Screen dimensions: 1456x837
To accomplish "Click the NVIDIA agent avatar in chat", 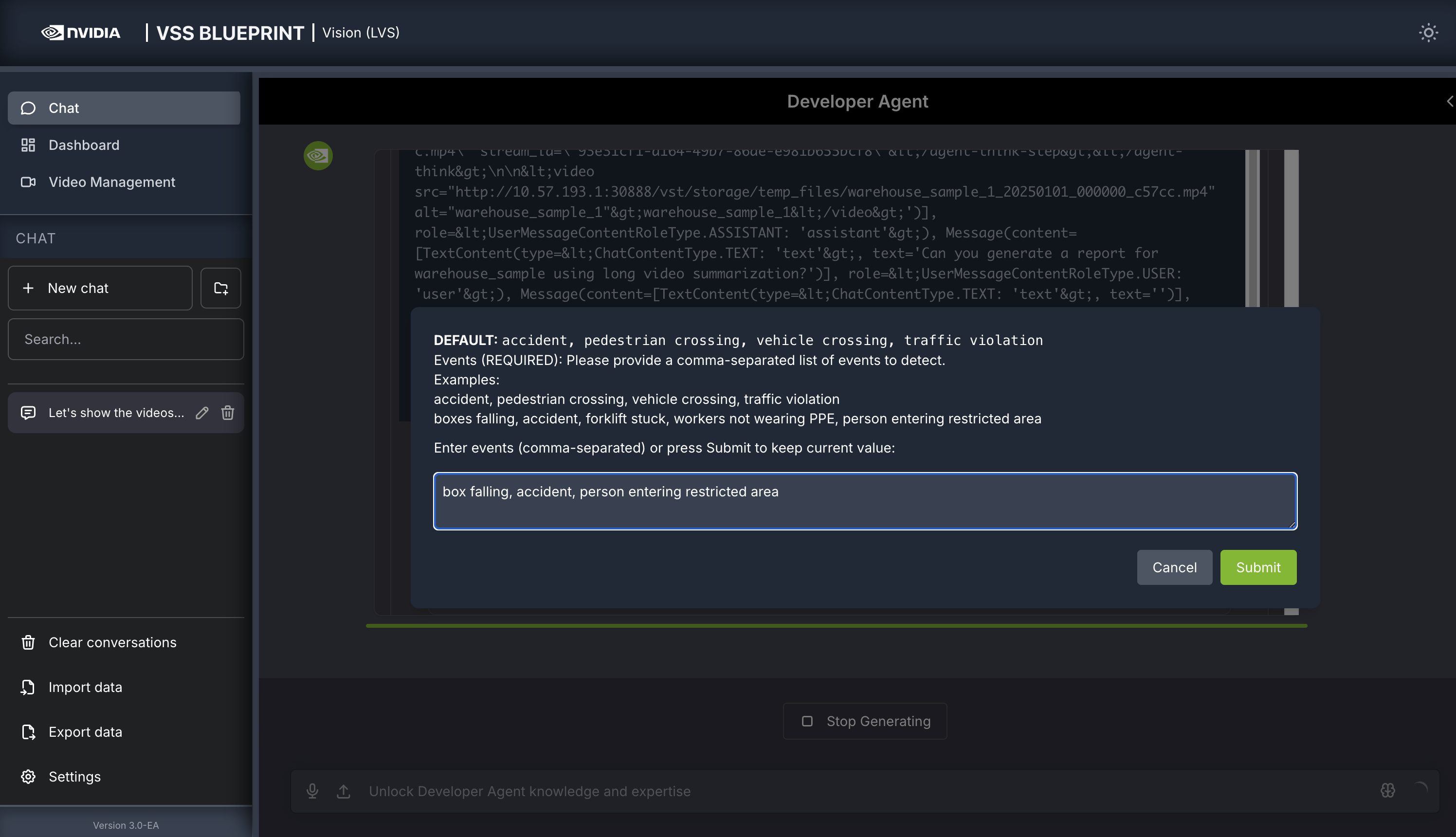I will (x=318, y=156).
